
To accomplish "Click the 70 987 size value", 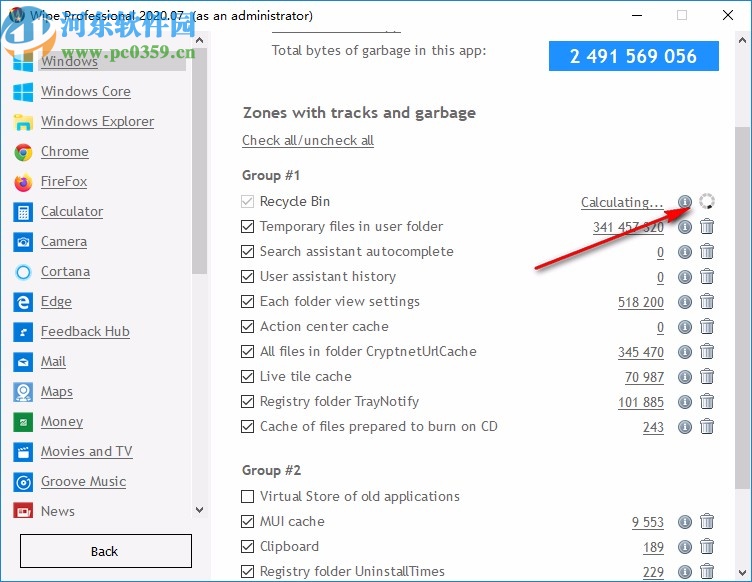I will coord(644,377).
